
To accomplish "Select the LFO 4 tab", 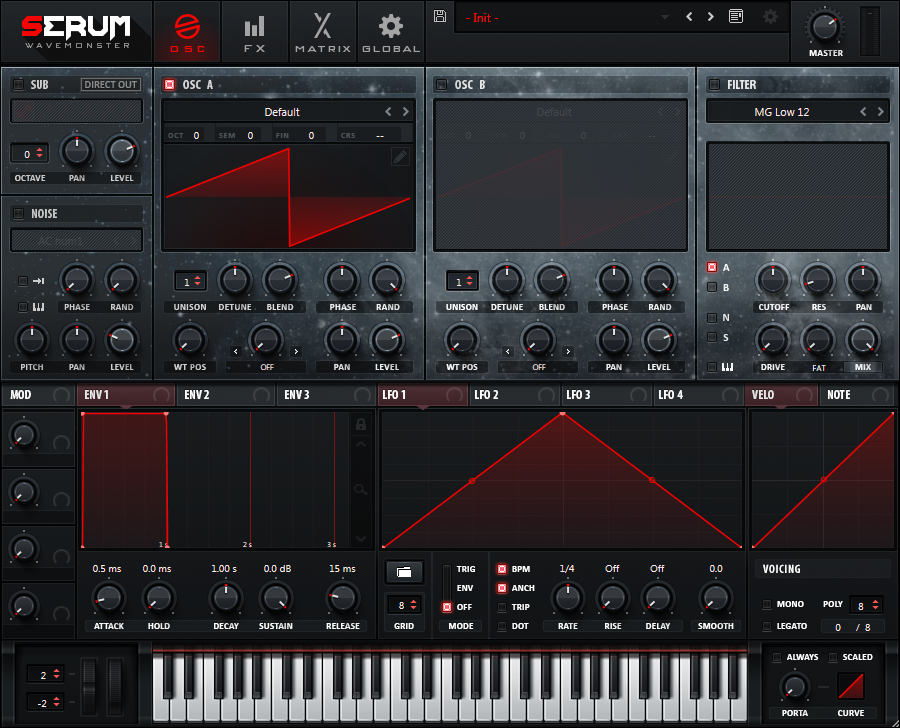I will [x=698, y=395].
